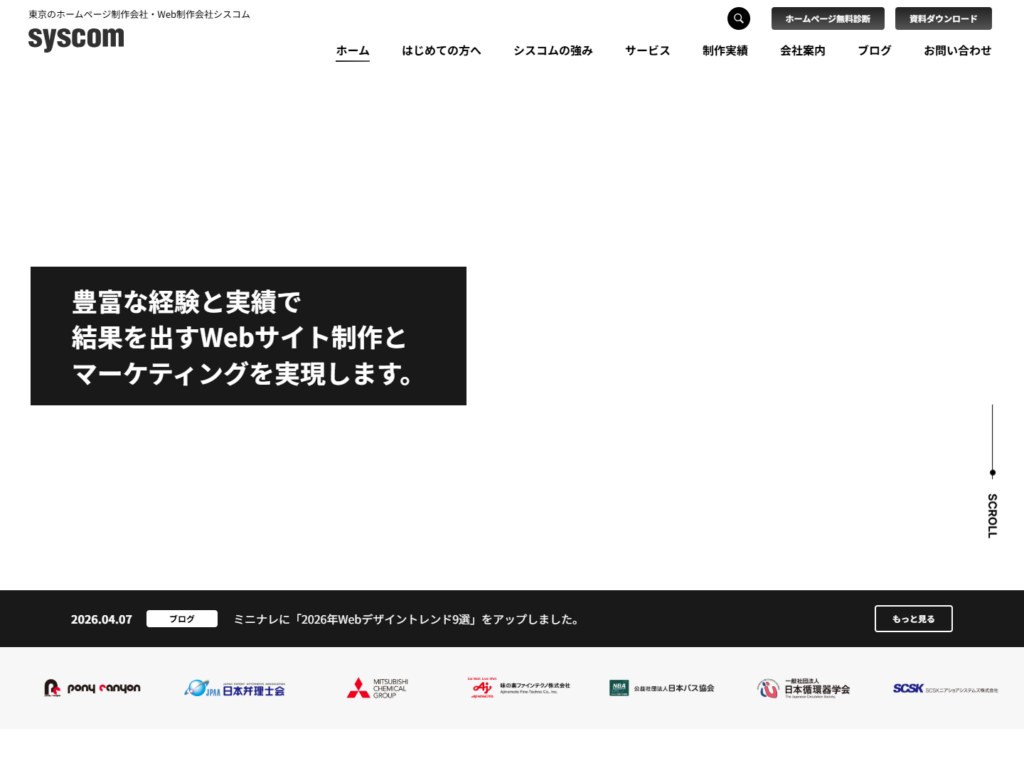Screen dimensions: 1024x768
Task: Click the ブログ navigation link
Action: (874, 51)
